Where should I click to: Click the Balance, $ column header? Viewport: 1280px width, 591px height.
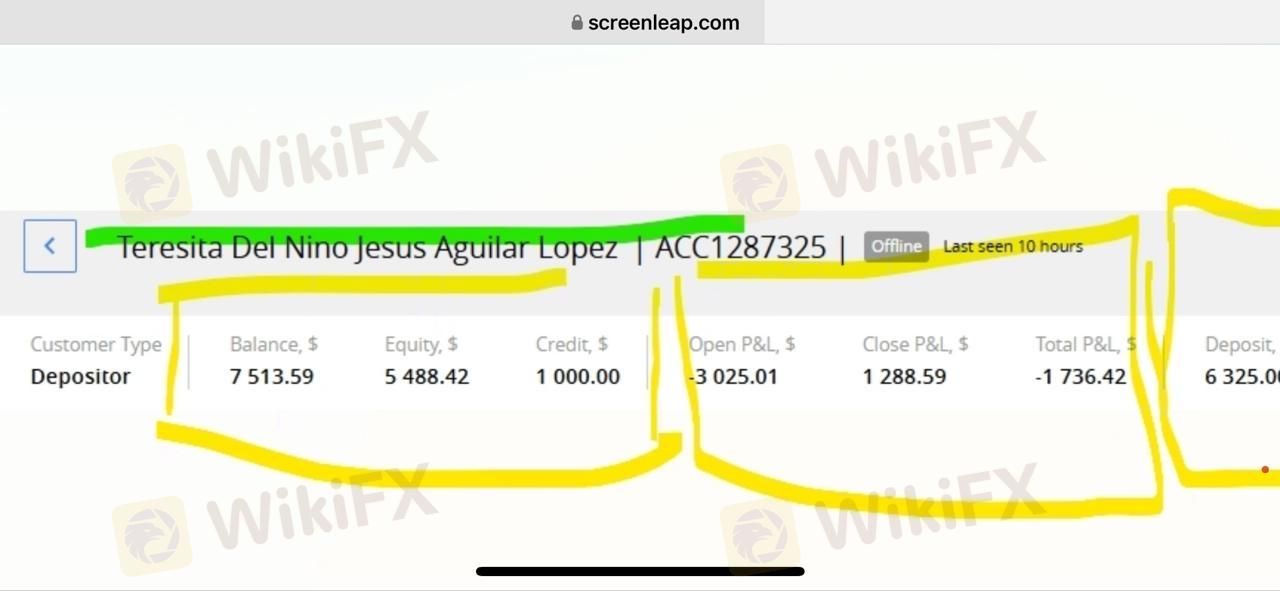pyautogui.click(x=274, y=345)
